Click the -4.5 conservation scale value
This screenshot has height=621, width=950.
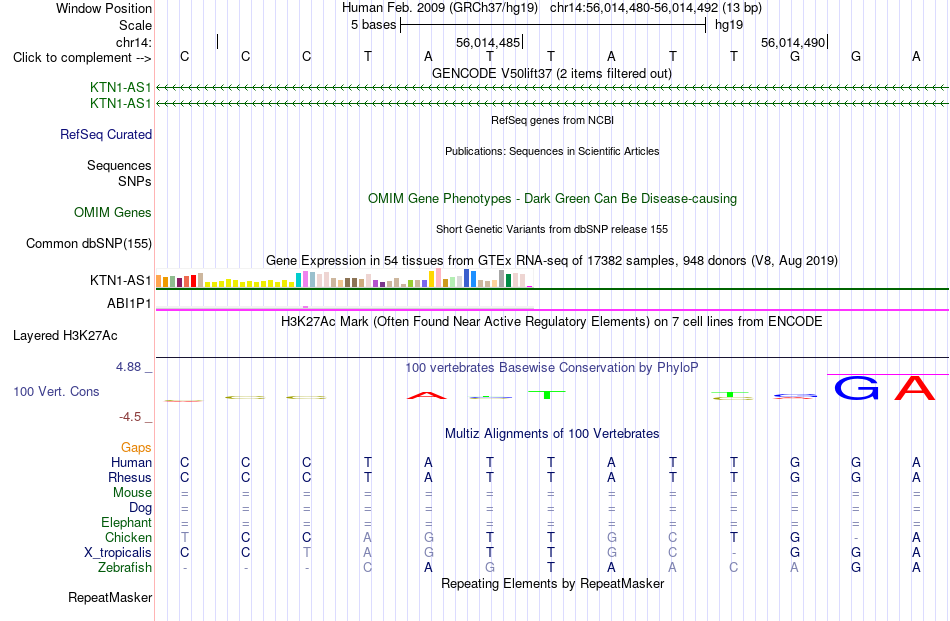(x=130, y=417)
